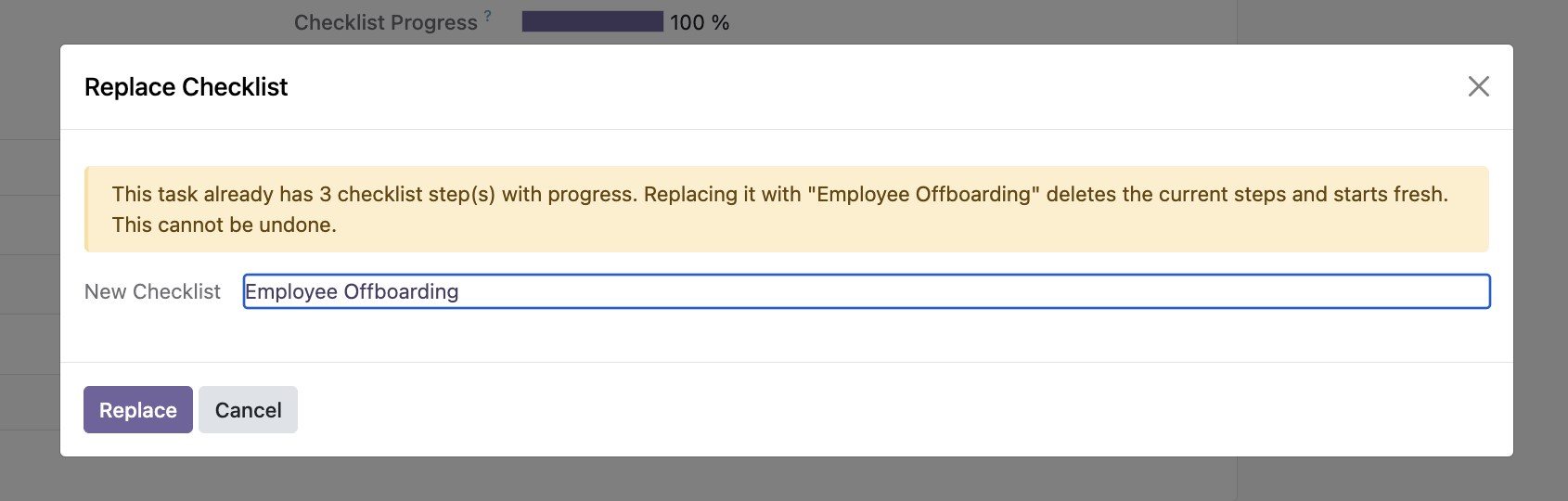Select the 100 % progress value
Image resolution: width=1568 pixels, height=501 pixels.
point(700,22)
